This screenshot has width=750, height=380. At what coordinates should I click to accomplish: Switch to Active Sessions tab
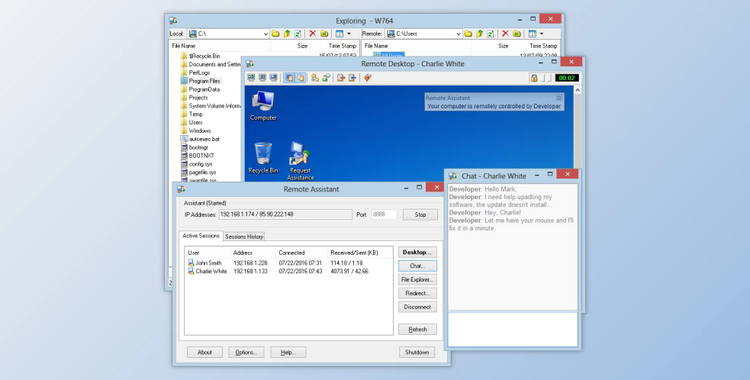click(201, 236)
